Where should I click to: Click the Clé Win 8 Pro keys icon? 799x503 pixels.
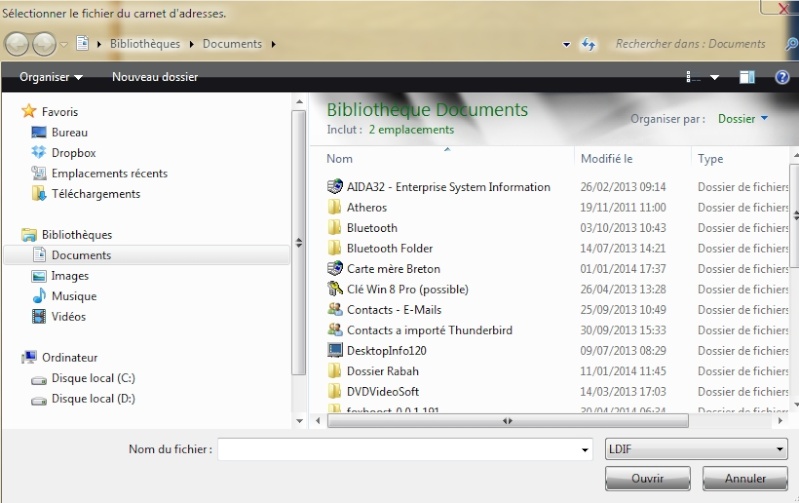335,289
